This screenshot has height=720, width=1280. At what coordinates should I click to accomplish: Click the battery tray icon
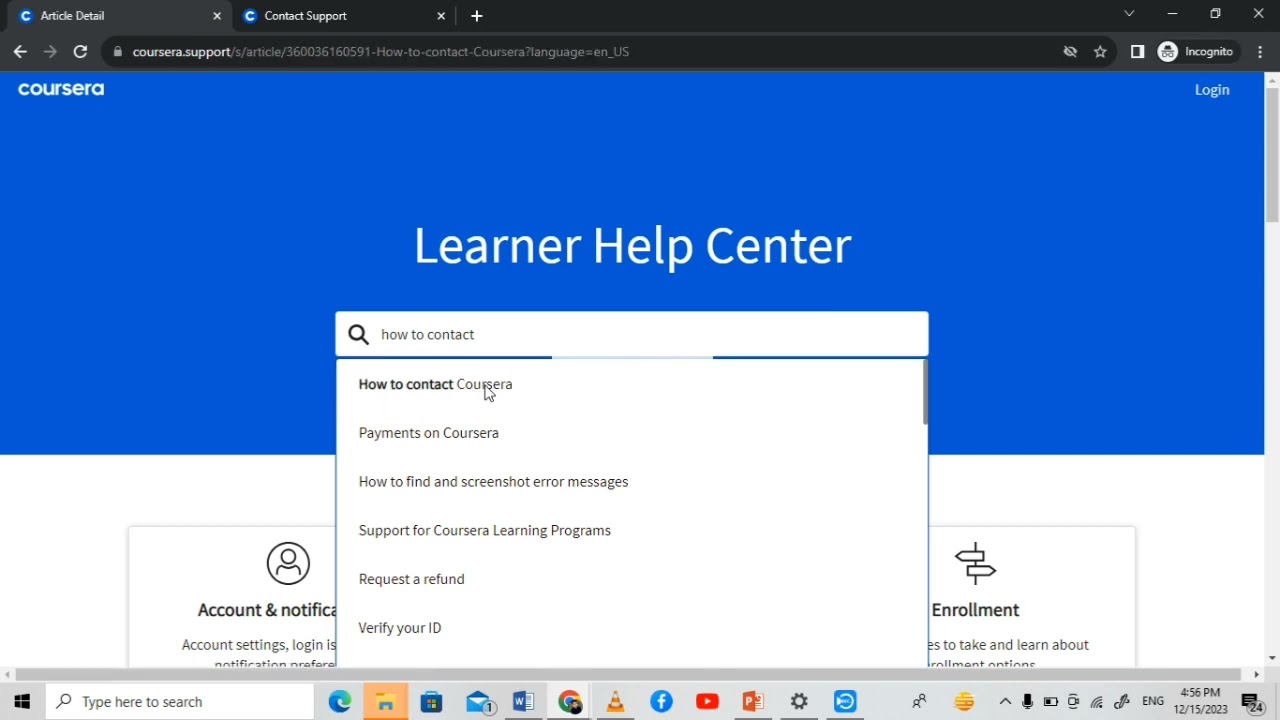pos(1051,702)
